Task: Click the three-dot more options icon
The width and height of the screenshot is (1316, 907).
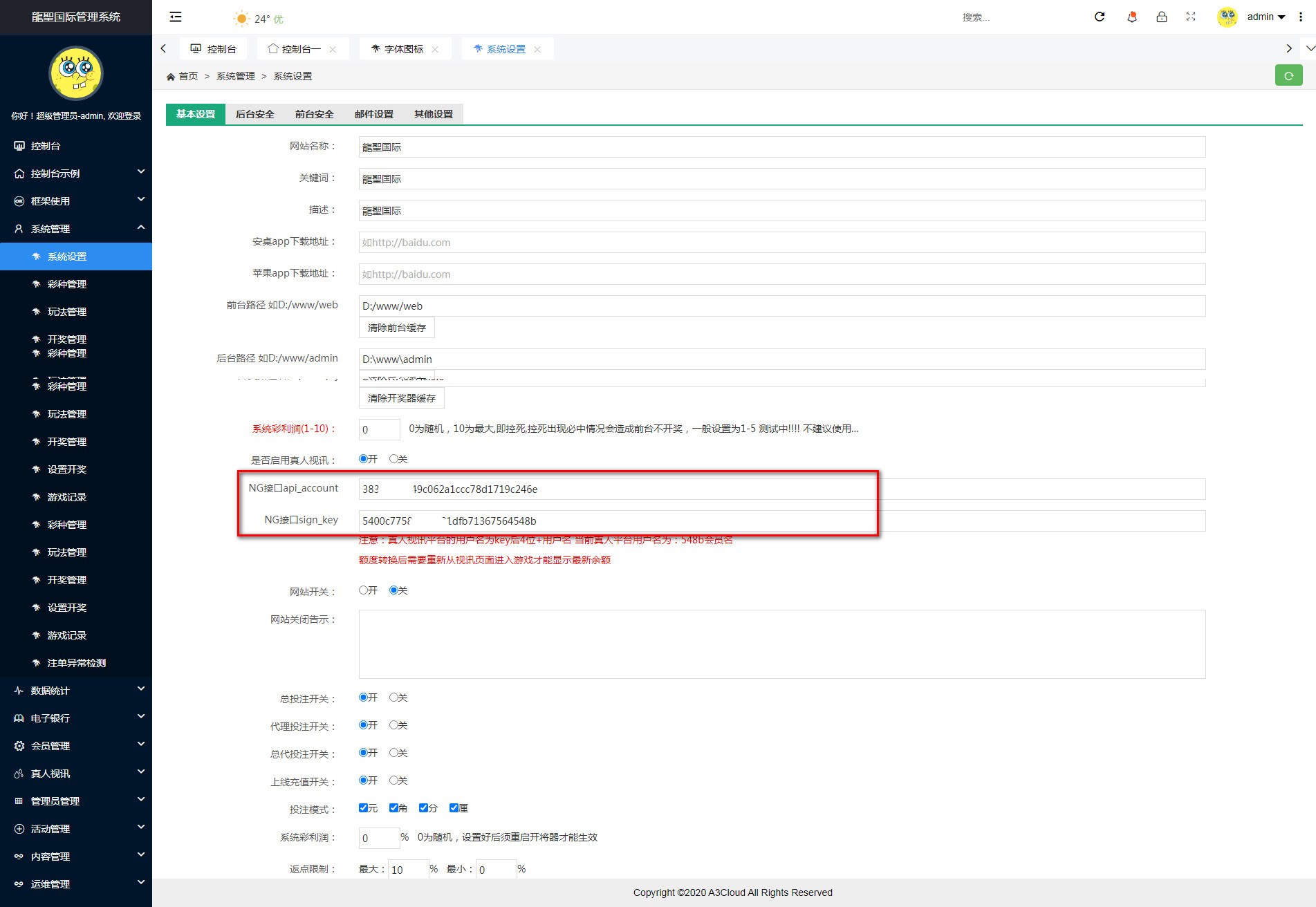Action: pyautogui.click(x=1300, y=17)
